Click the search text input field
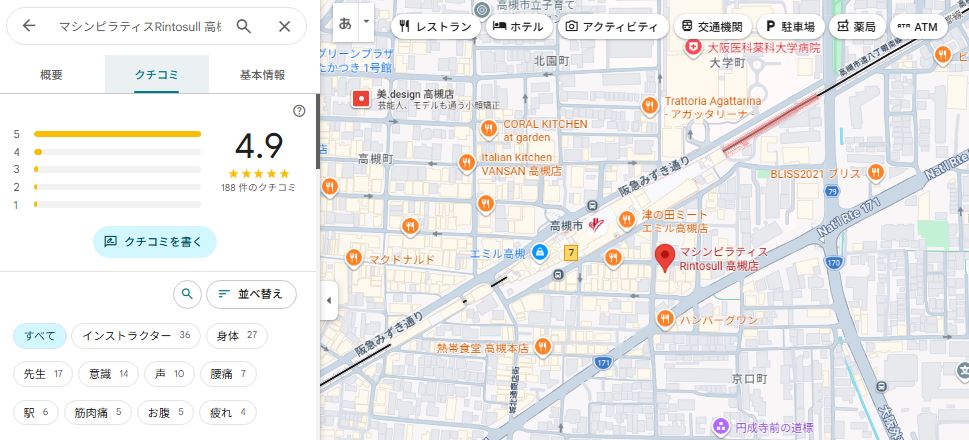Screen dimensions: 969x440 (140, 26)
